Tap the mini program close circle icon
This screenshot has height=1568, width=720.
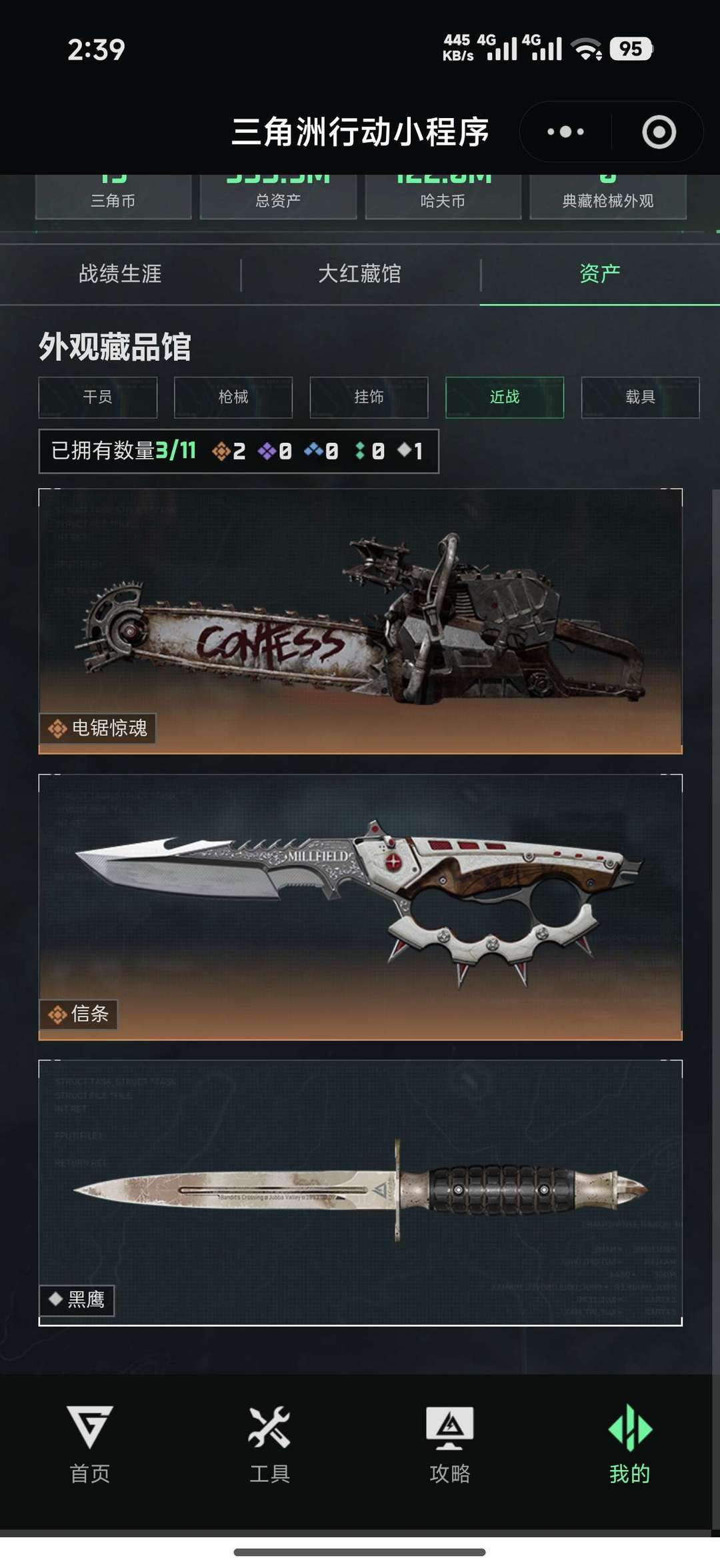(659, 132)
